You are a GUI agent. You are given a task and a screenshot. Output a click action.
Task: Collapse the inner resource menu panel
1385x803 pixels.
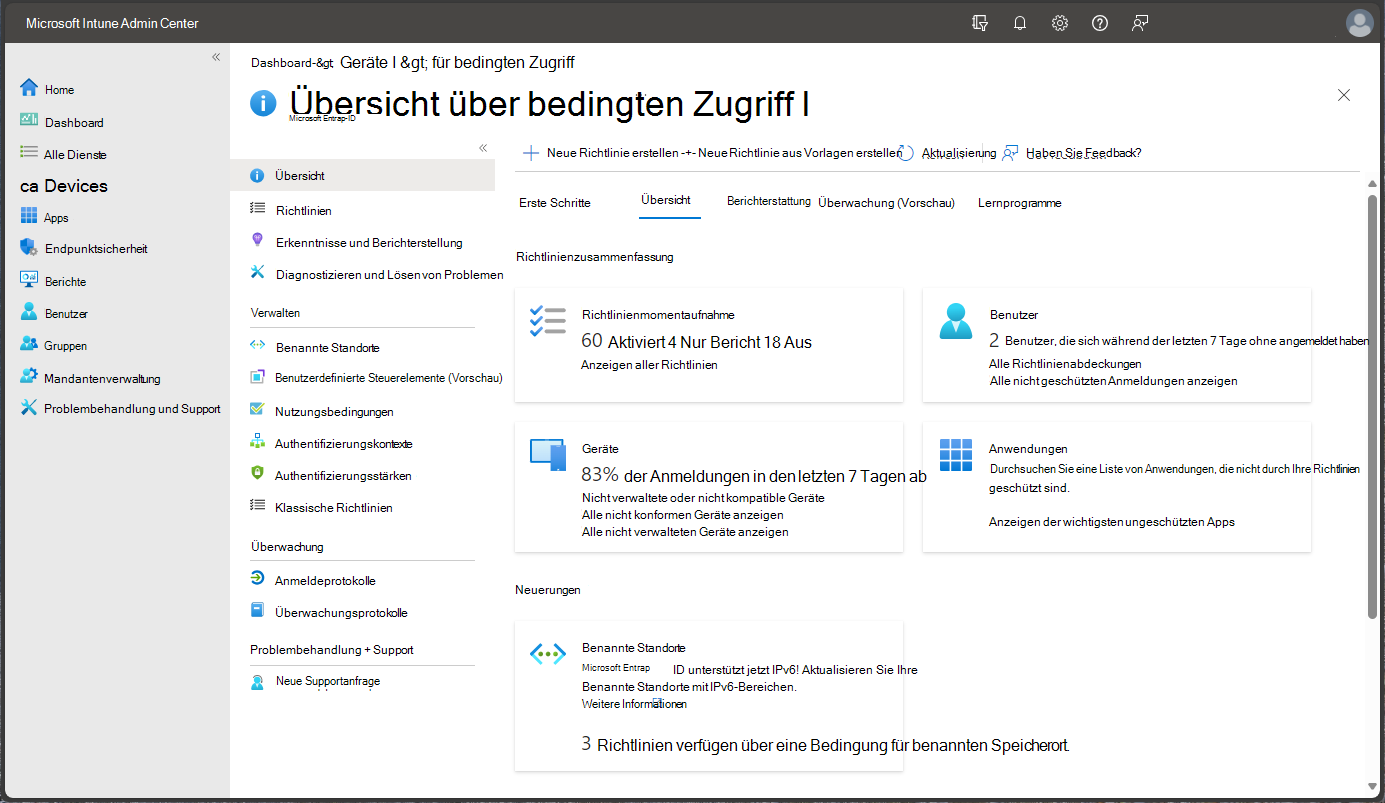(483, 148)
